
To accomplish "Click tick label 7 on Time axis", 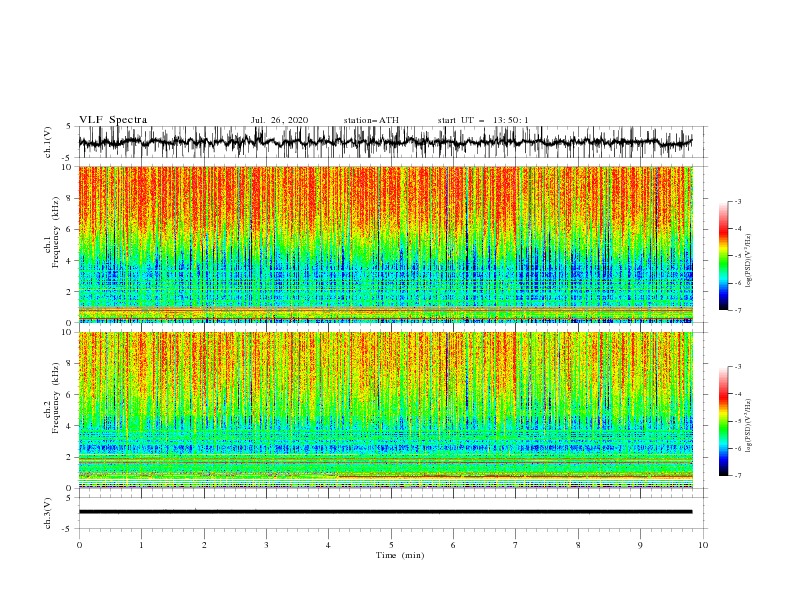I will click(516, 545).
